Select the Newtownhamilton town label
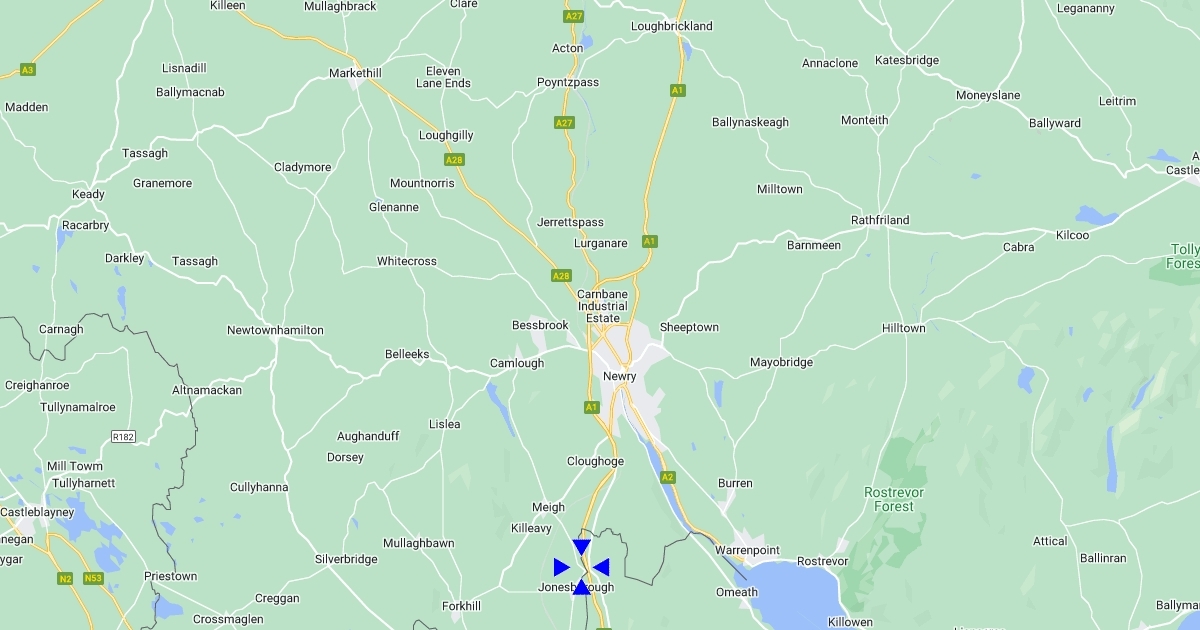This screenshot has height=630, width=1200. pyautogui.click(x=275, y=330)
